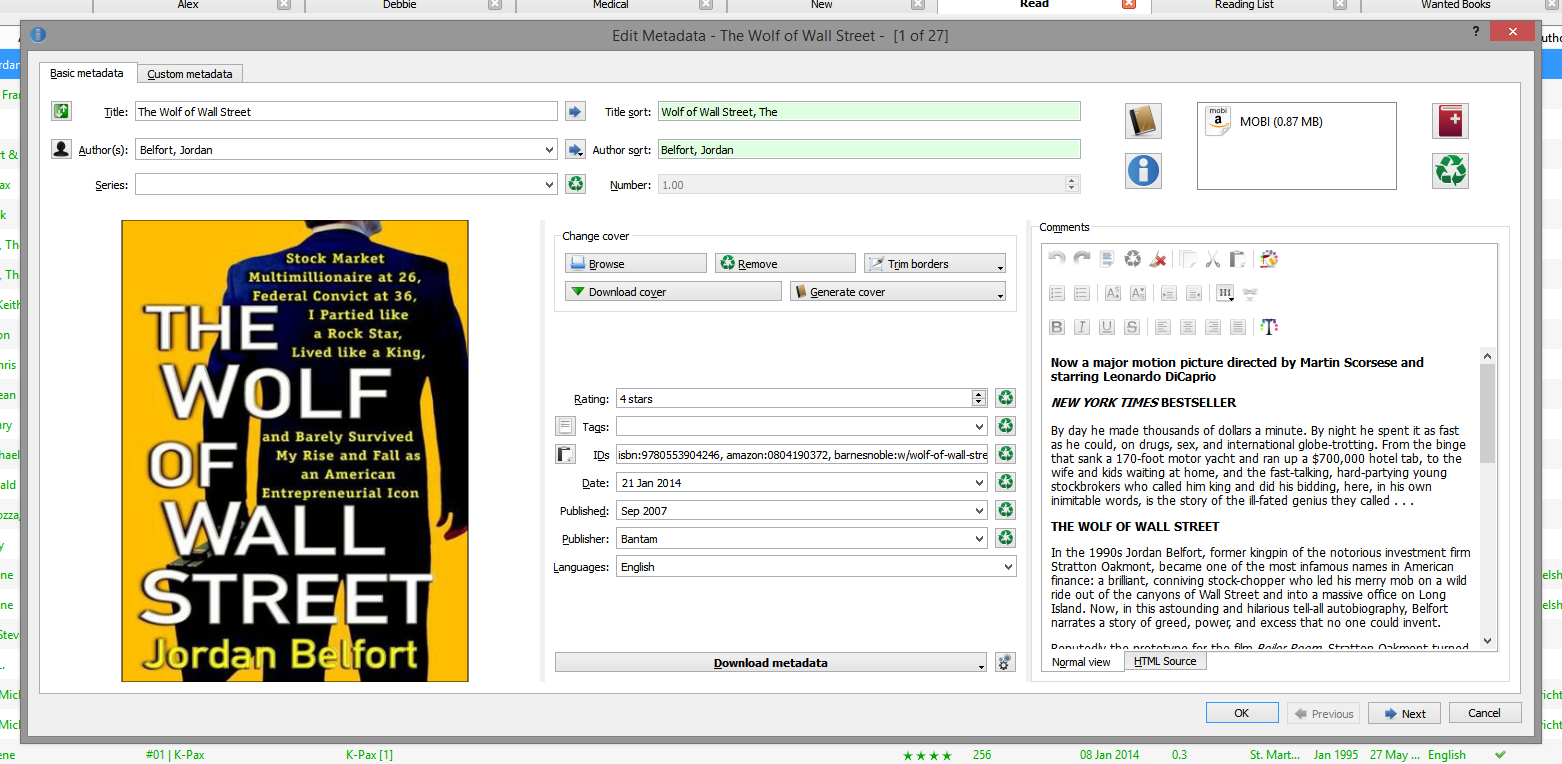Go to the Next book
1562x764 pixels.
[1404, 713]
